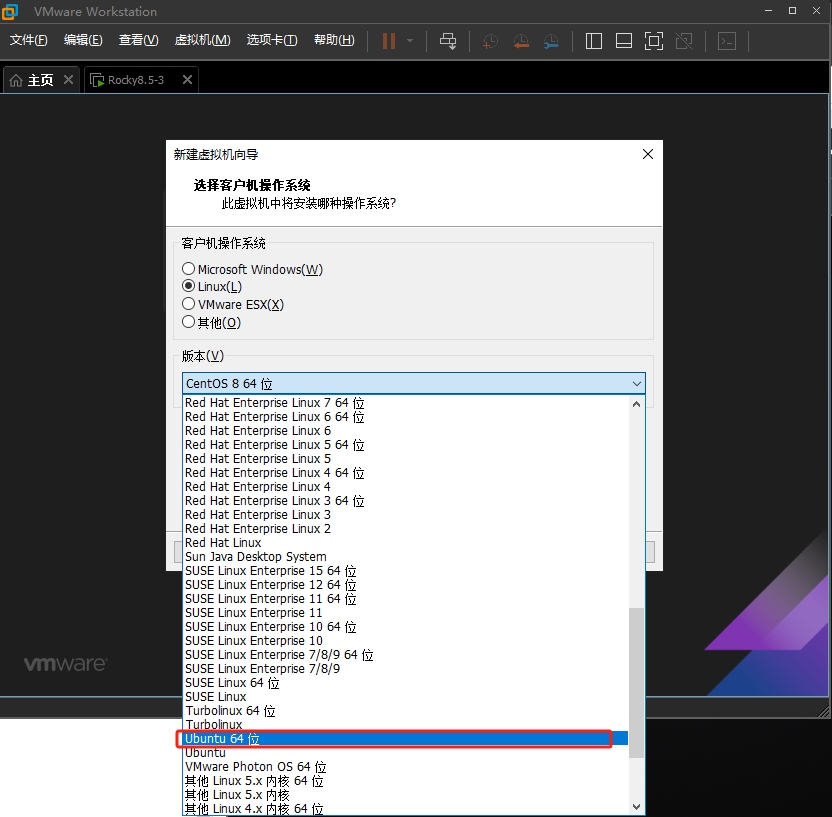Select SUSE Linux Enterprise 15 64 位
The width and height of the screenshot is (832, 817).
click(x=405, y=570)
